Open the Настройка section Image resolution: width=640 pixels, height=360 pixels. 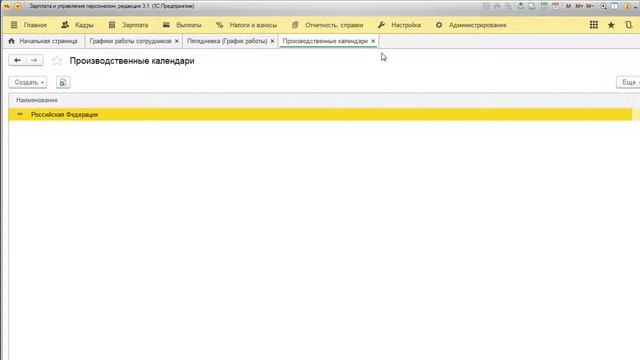pos(399,25)
